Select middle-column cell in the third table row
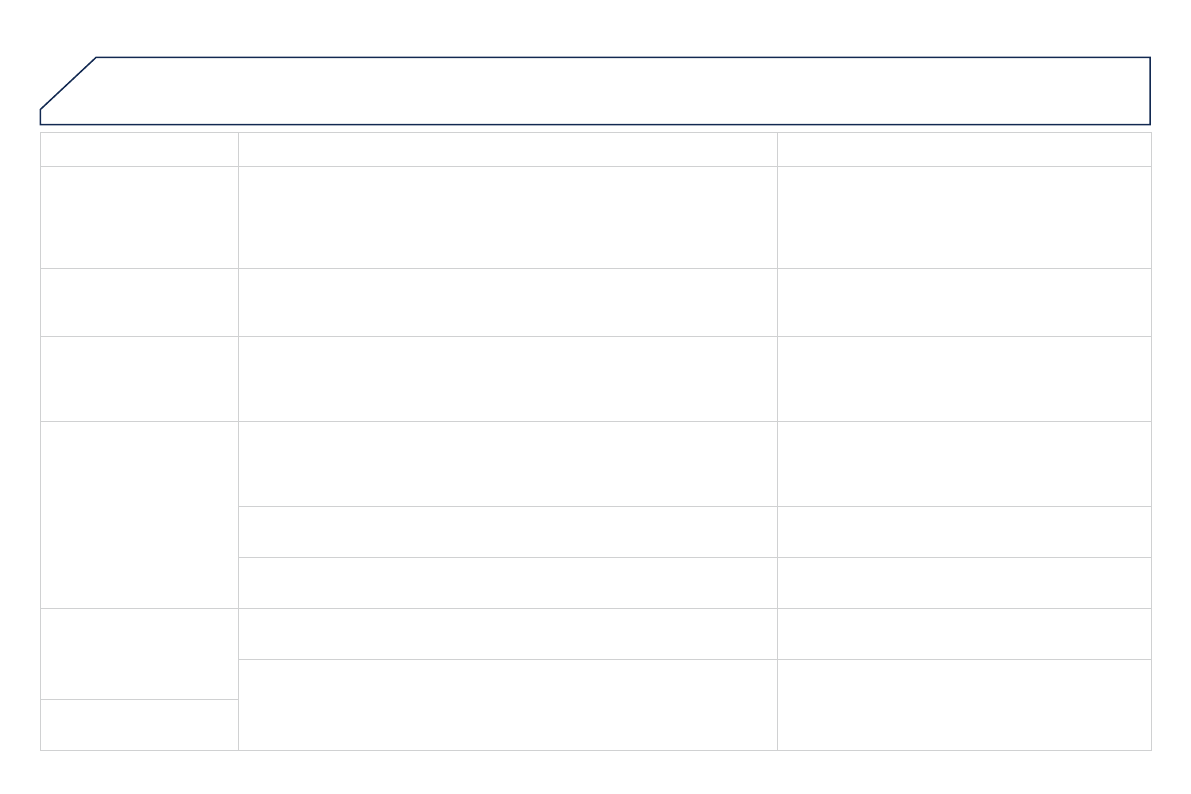Screen dimensions: 1191x794 (507, 302)
